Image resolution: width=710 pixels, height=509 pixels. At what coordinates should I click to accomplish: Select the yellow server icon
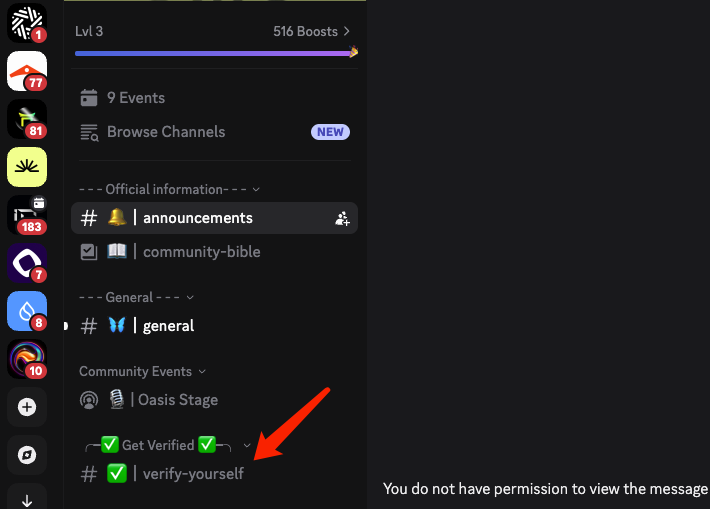(27, 167)
